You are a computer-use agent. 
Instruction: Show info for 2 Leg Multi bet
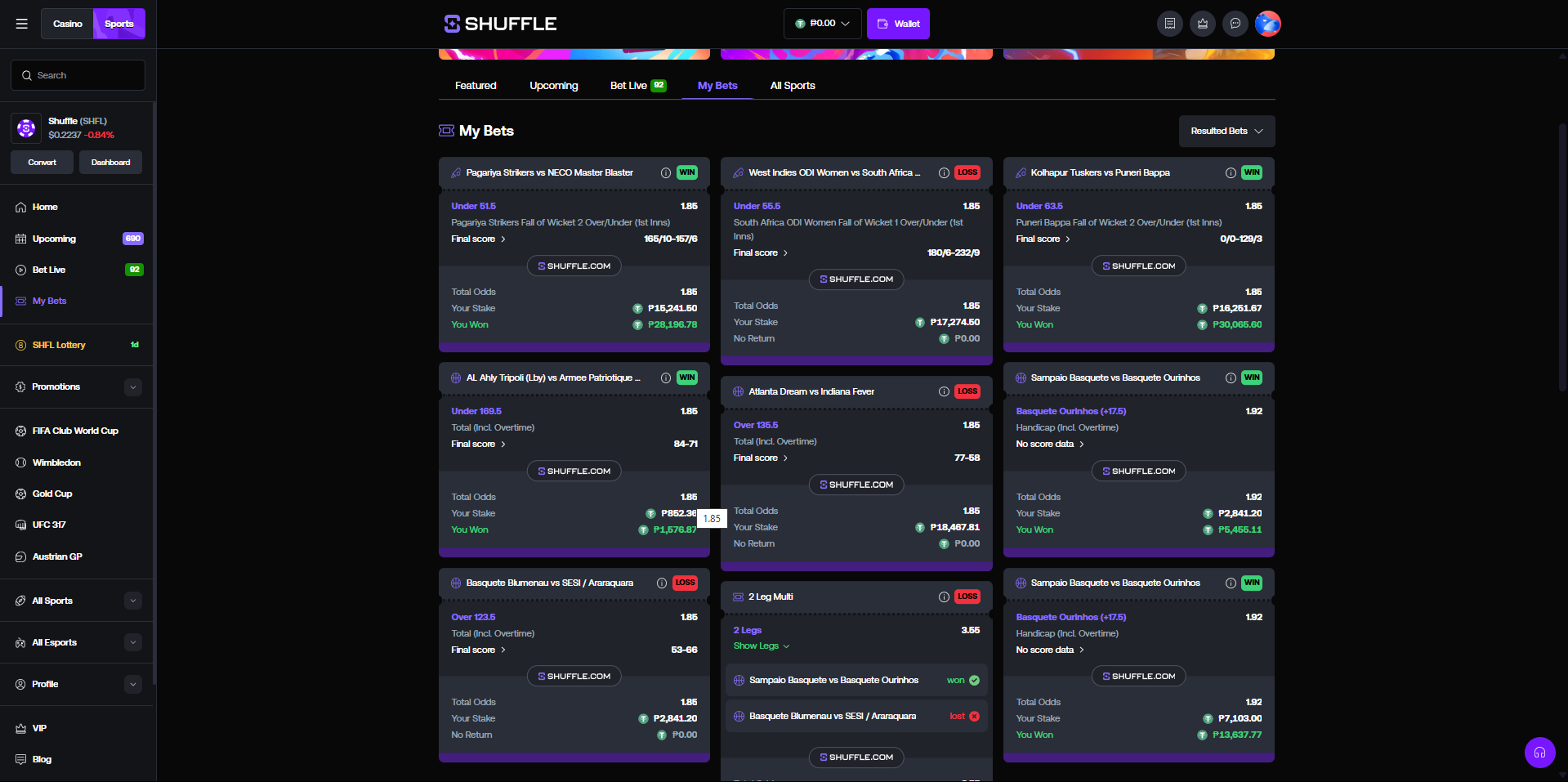coord(944,597)
